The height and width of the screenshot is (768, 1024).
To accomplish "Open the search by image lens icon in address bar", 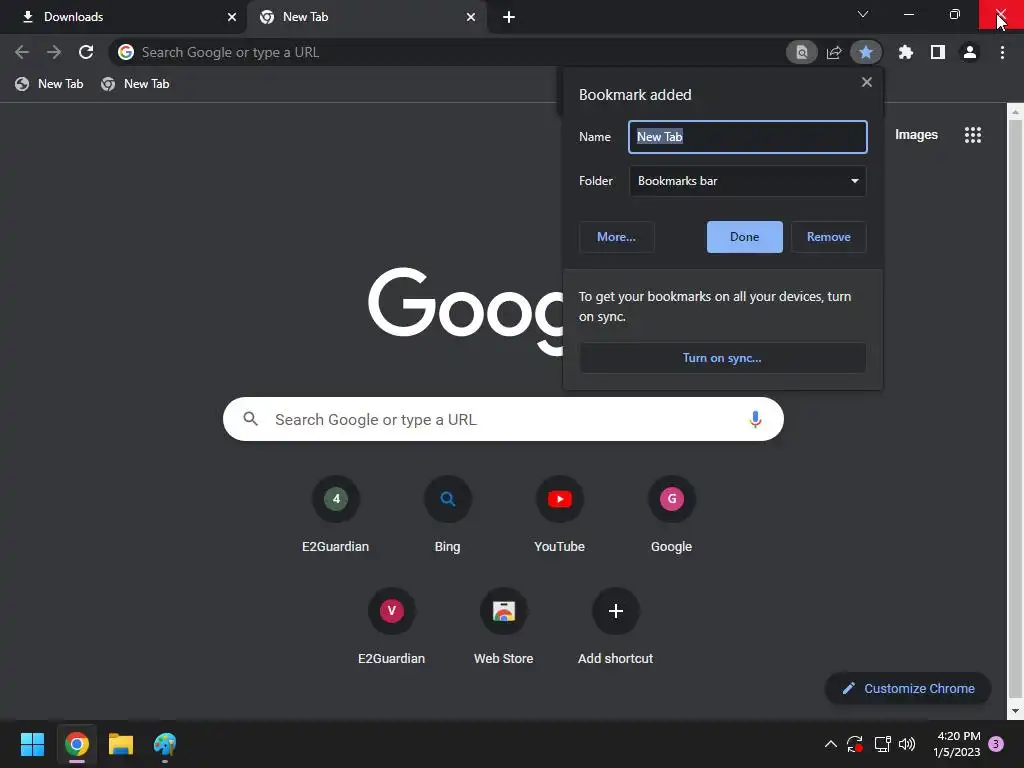I will point(801,52).
